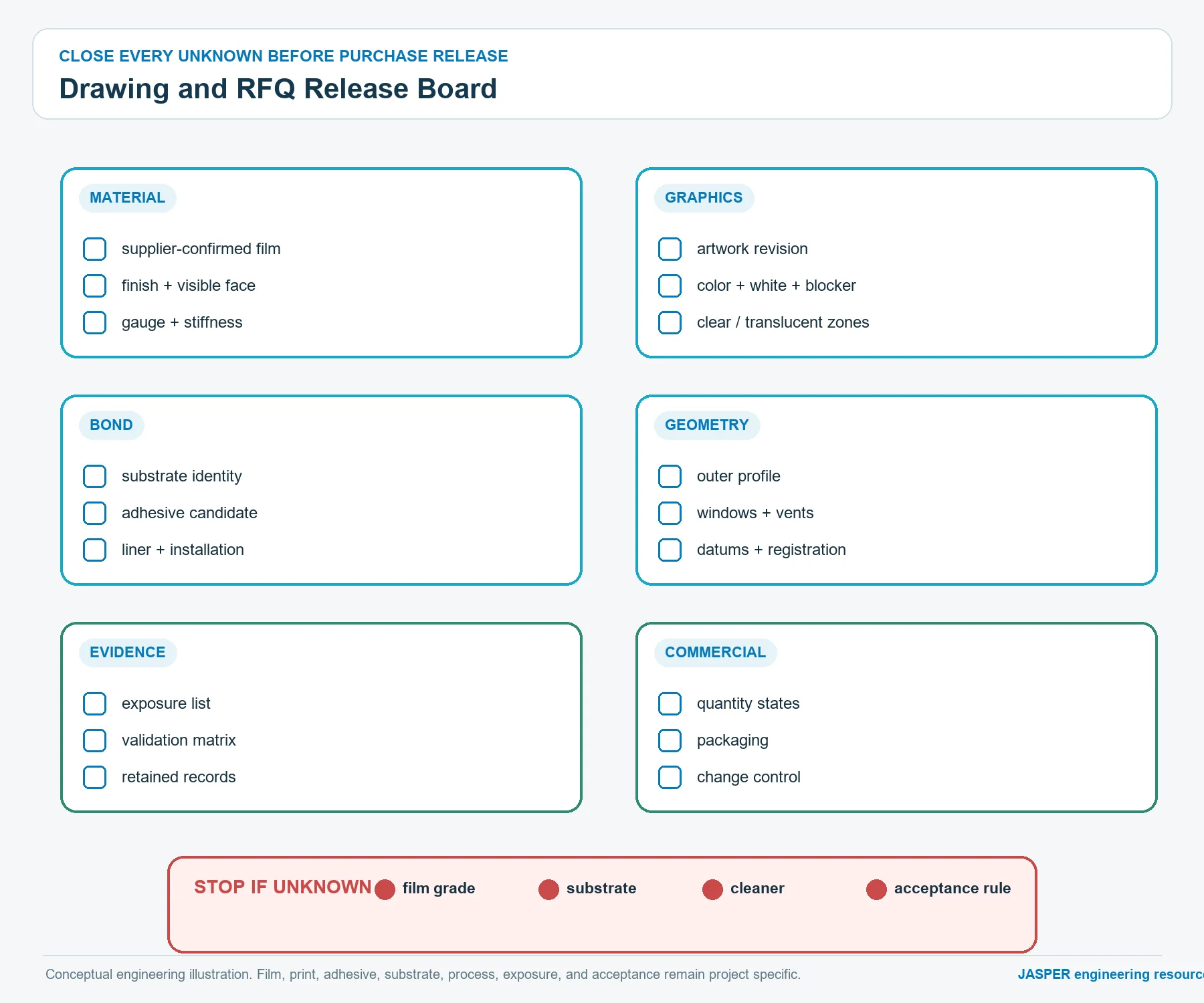
Task: Mark gauge + stiffness as done
Action: [94, 322]
